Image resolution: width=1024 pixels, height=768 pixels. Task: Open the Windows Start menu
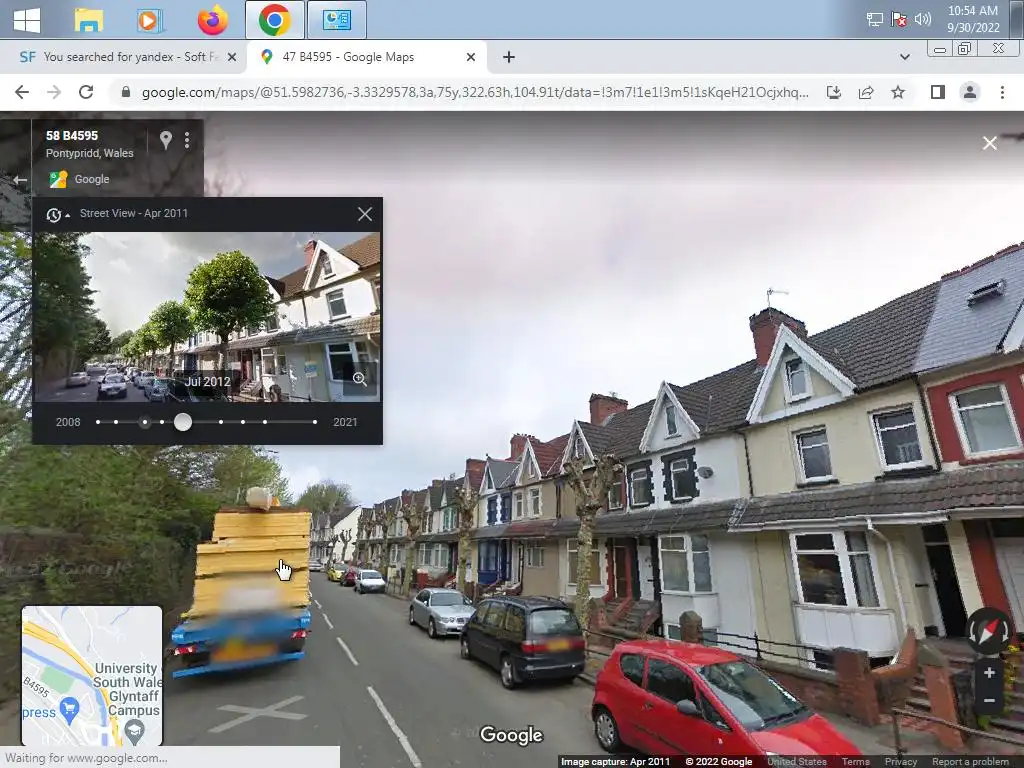click(x=27, y=20)
